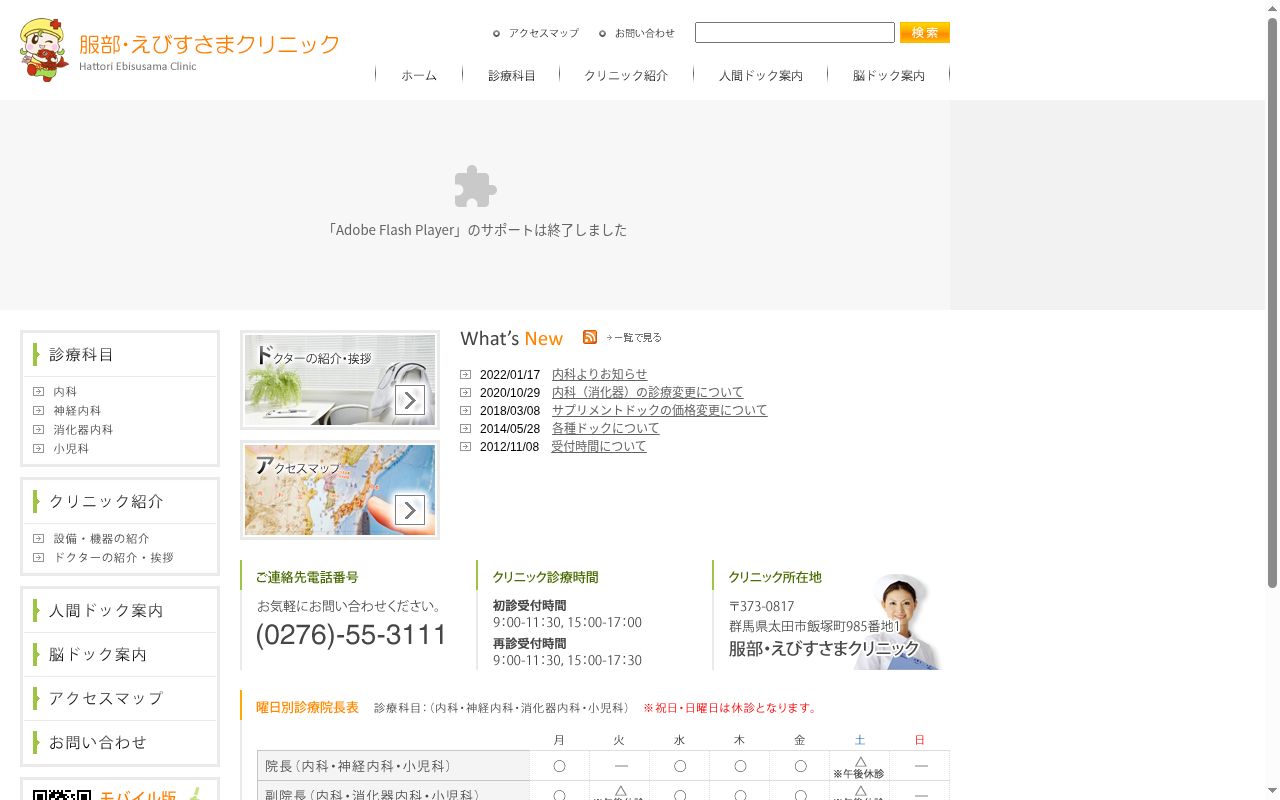Open news 各種ドックについて
The height and width of the screenshot is (800, 1280).
(605, 428)
